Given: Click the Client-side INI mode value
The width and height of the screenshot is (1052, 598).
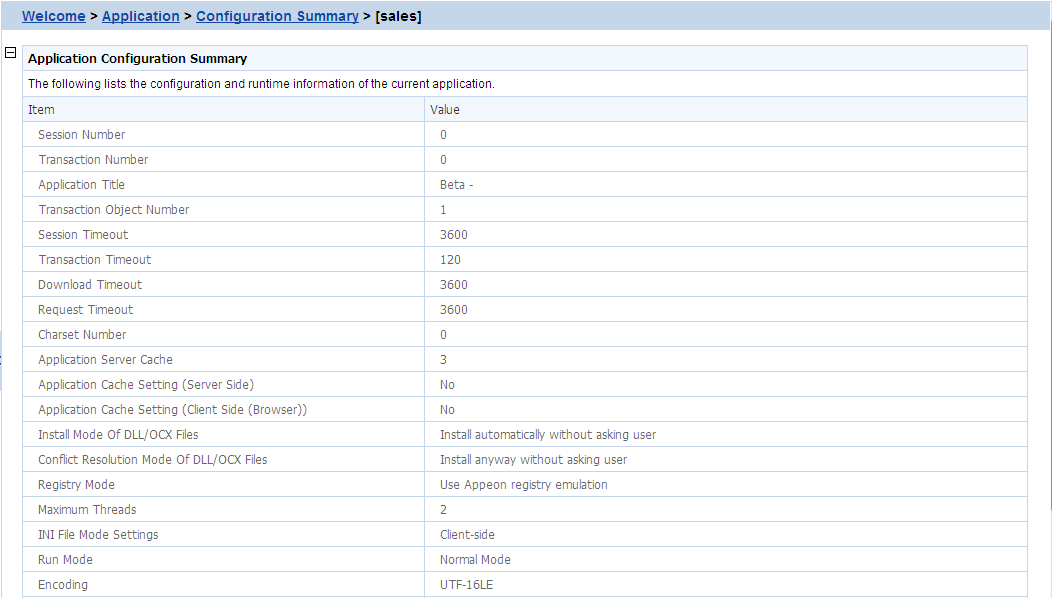Looking at the screenshot, I should [467, 534].
